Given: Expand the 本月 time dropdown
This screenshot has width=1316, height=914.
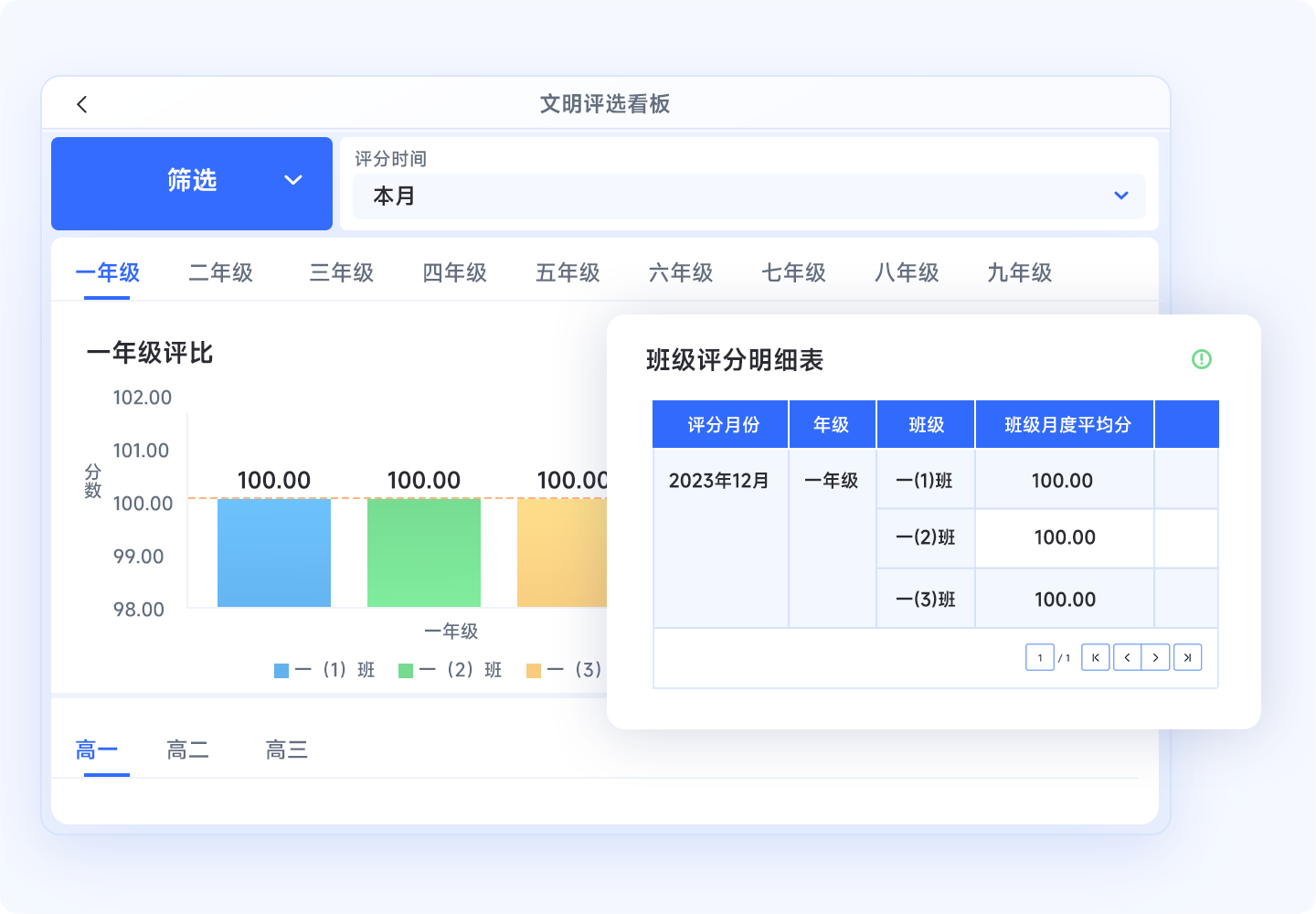Looking at the screenshot, I should pyautogui.click(x=749, y=197).
